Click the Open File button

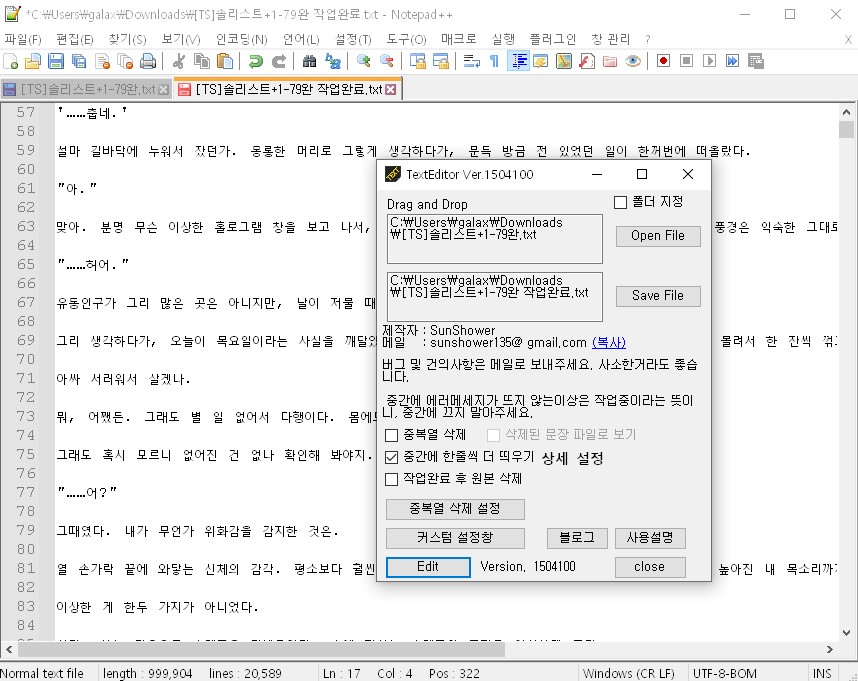[658, 236]
